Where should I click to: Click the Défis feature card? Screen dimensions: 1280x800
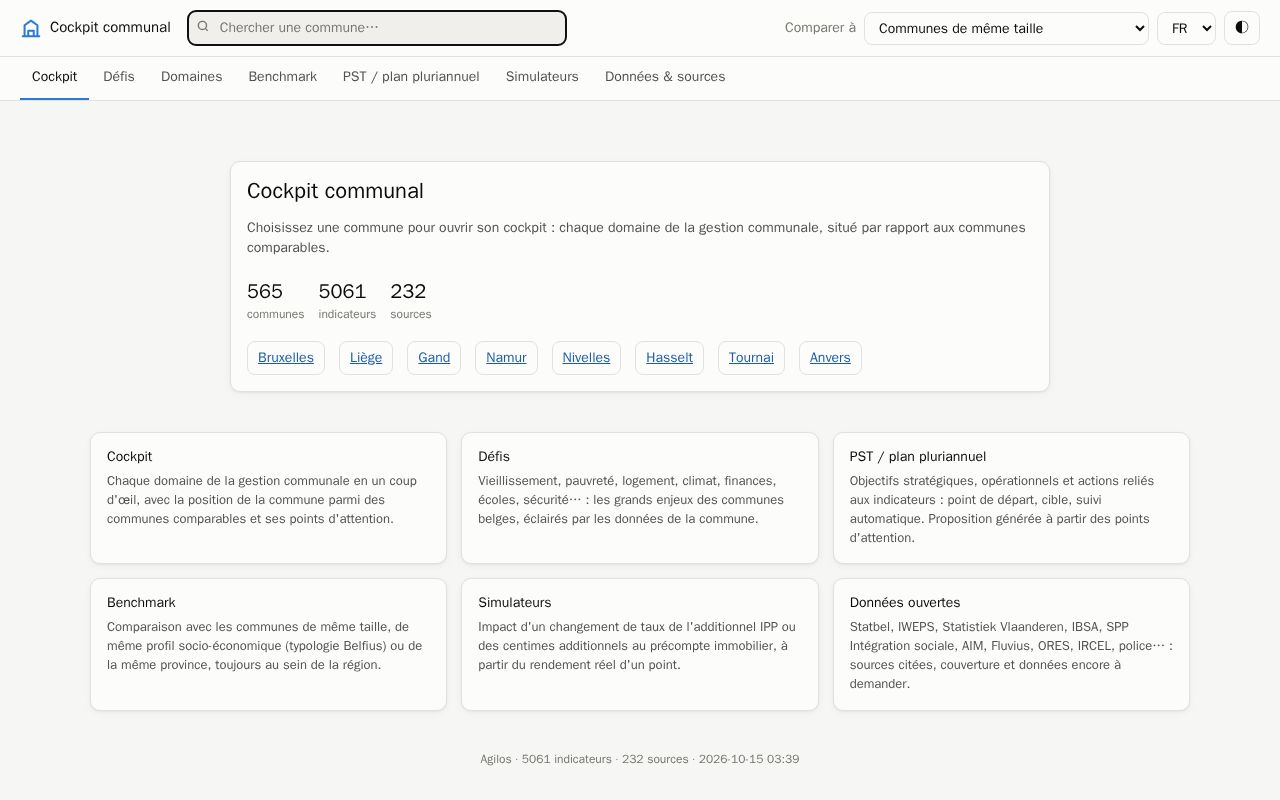point(640,498)
